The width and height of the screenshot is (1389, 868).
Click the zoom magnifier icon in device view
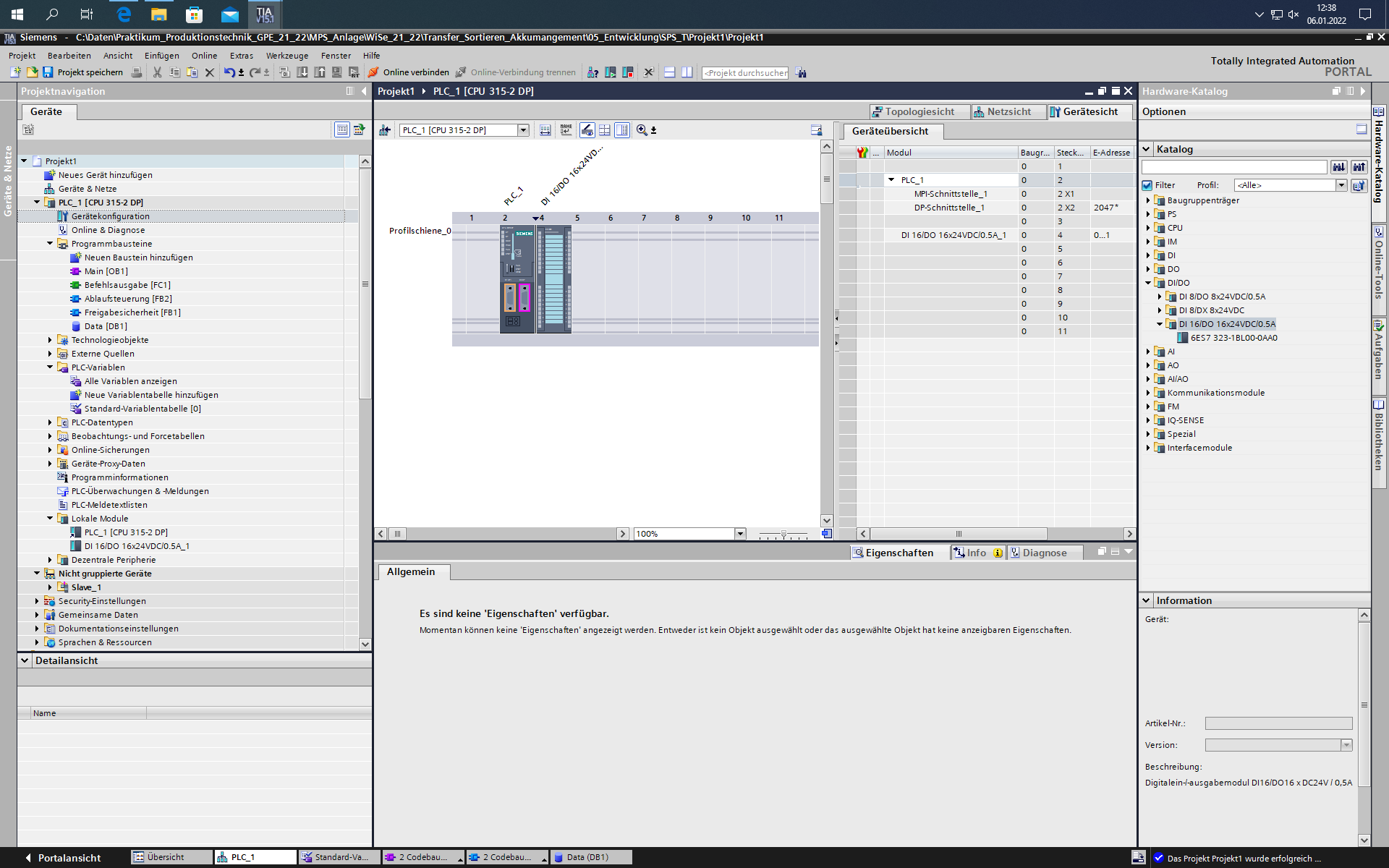click(642, 130)
